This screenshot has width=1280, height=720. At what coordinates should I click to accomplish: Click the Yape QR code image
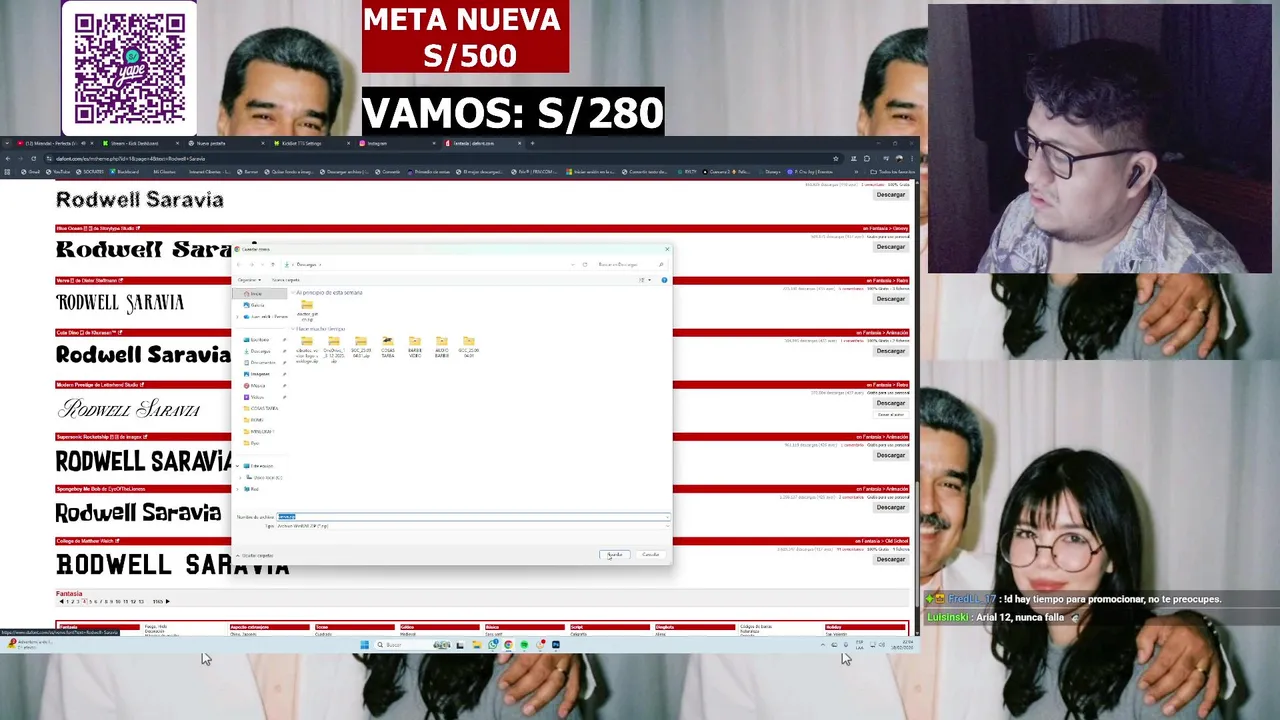click(129, 67)
